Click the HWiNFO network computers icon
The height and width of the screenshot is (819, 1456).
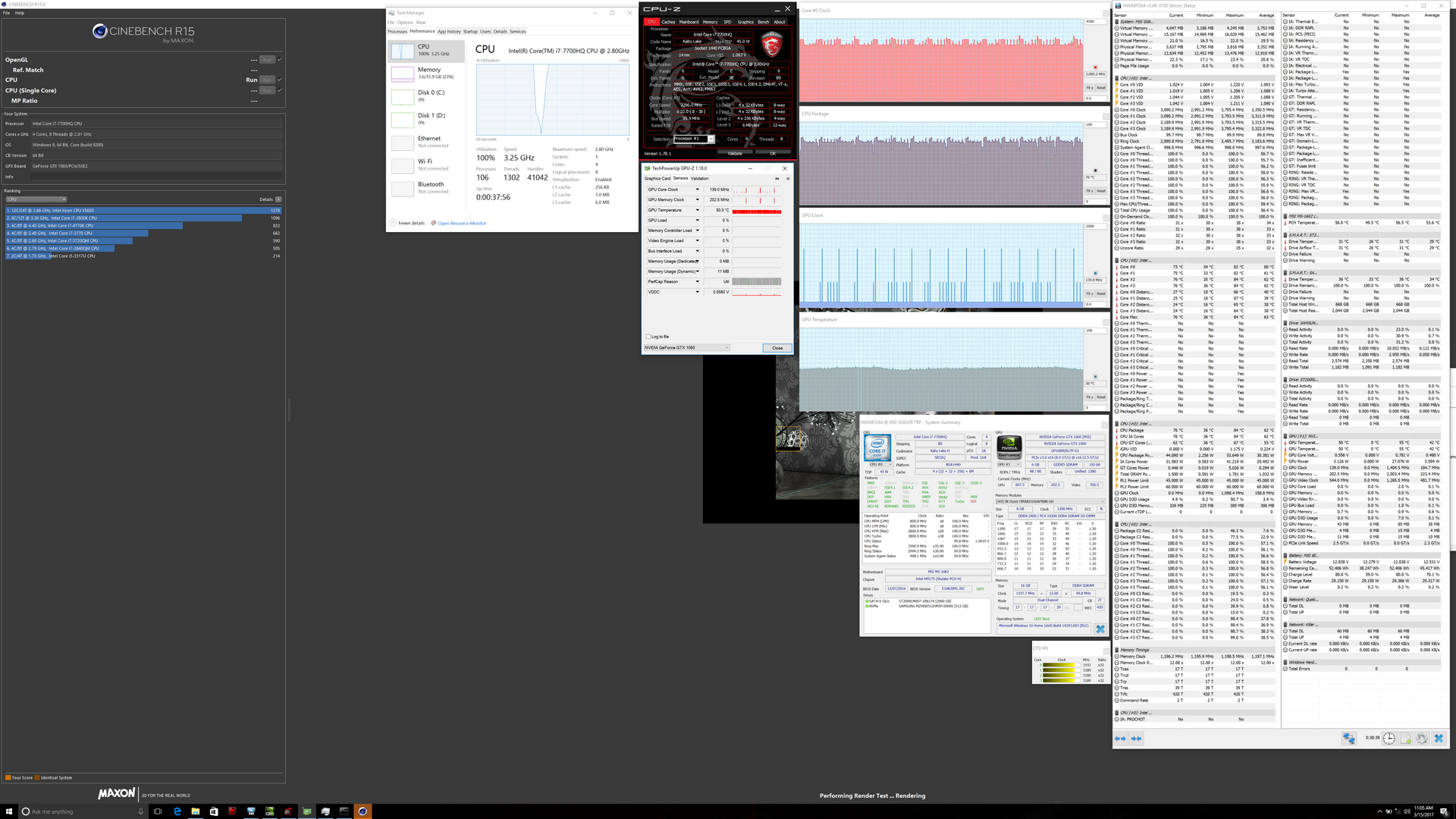point(1348,738)
